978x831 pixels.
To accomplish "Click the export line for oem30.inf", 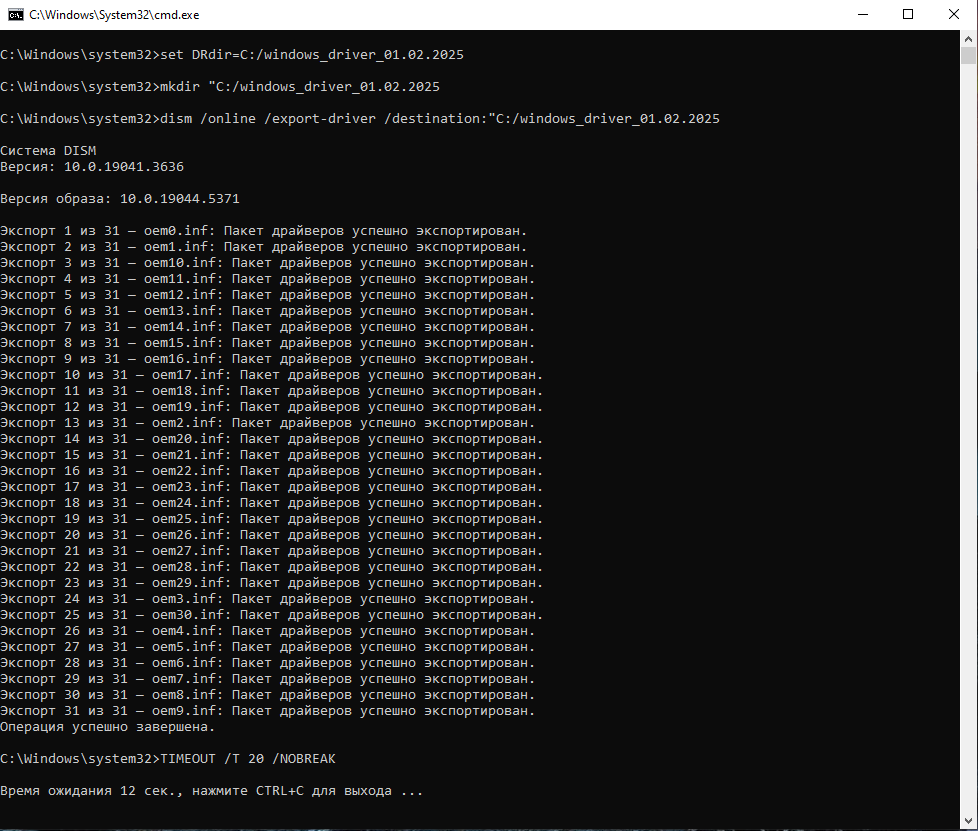I will point(272,615).
